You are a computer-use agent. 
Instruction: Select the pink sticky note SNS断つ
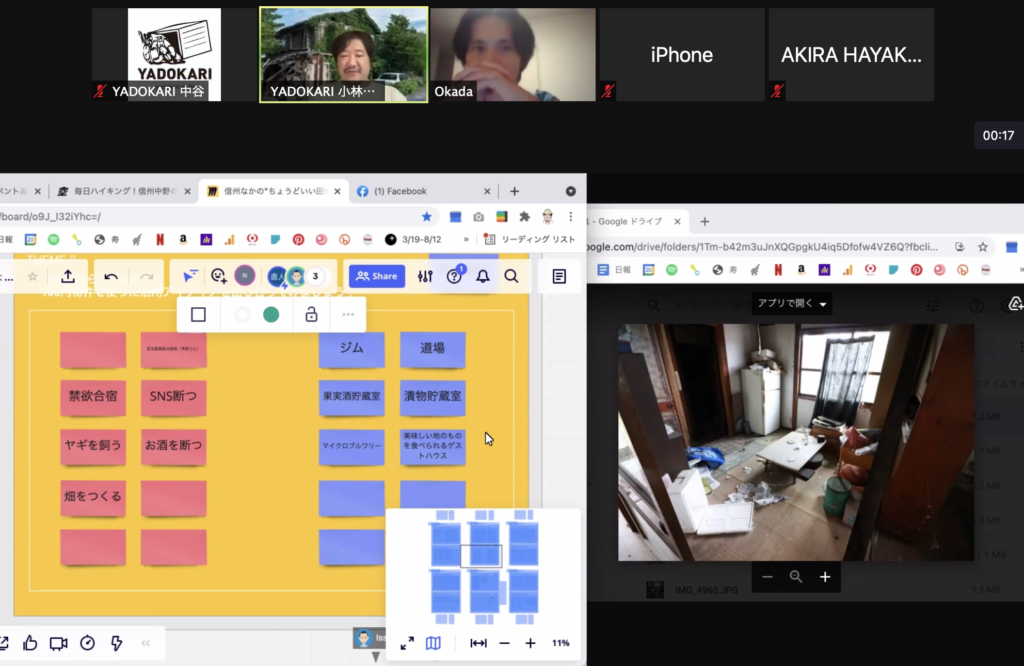click(x=173, y=397)
